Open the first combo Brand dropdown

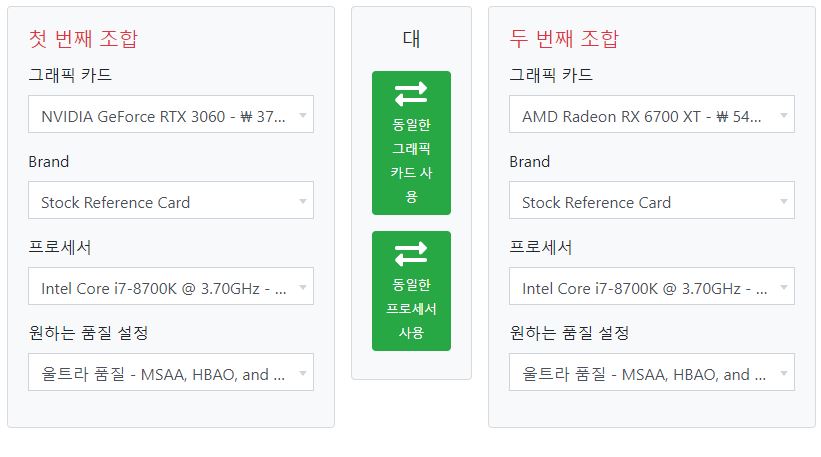171,200
